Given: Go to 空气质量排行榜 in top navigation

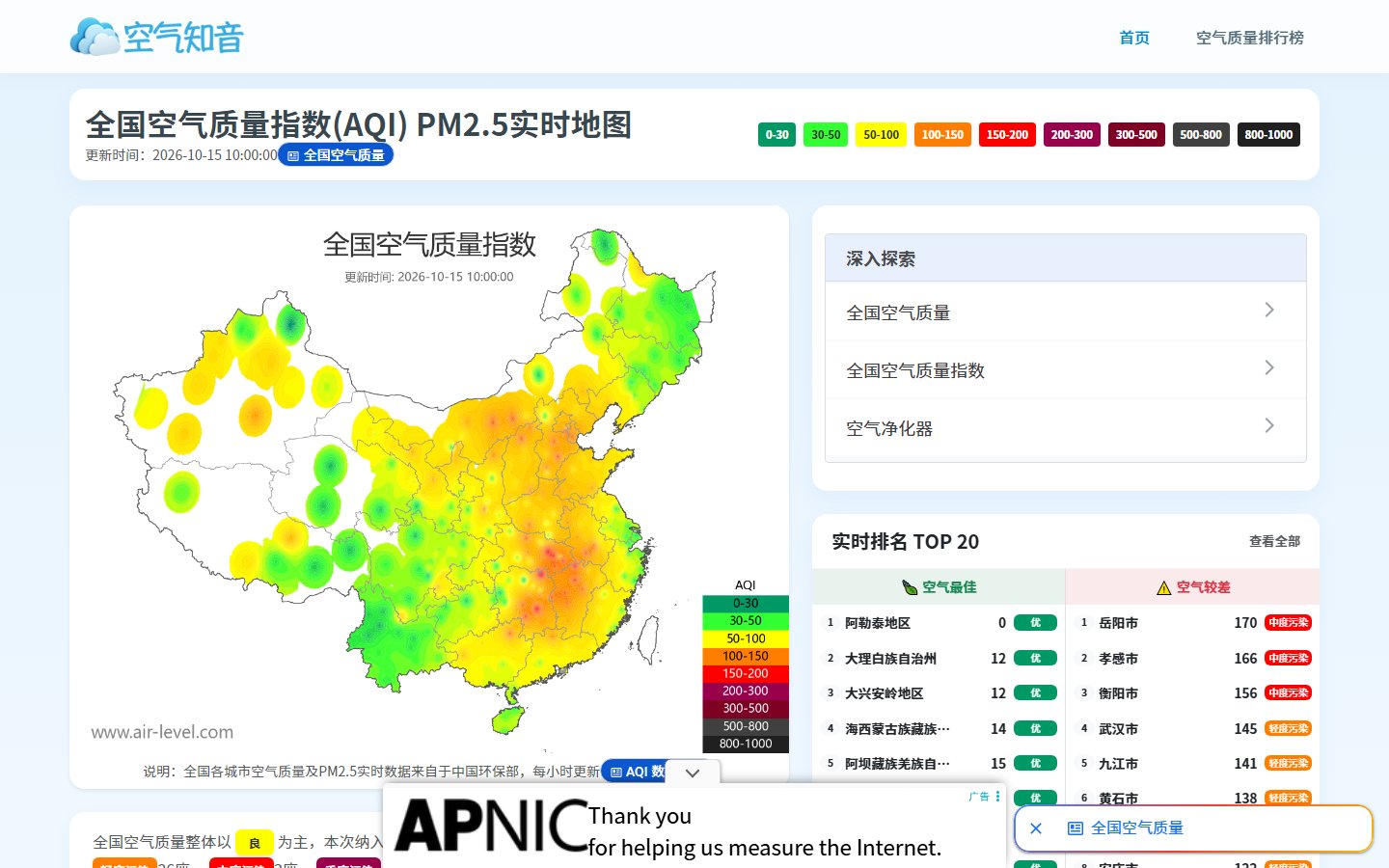Looking at the screenshot, I should coord(1250,38).
